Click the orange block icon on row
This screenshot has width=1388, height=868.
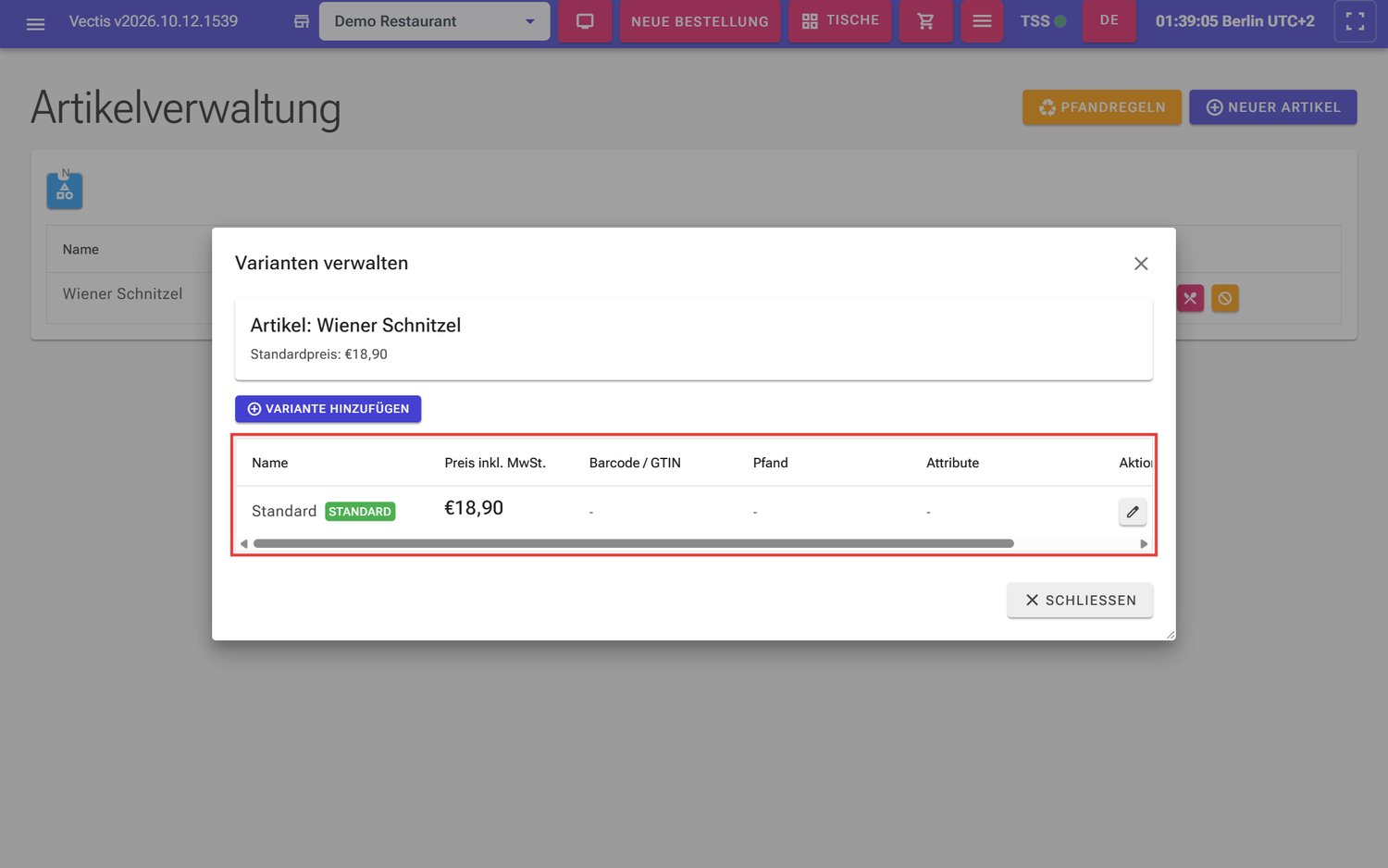click(x=1225, y=298)
